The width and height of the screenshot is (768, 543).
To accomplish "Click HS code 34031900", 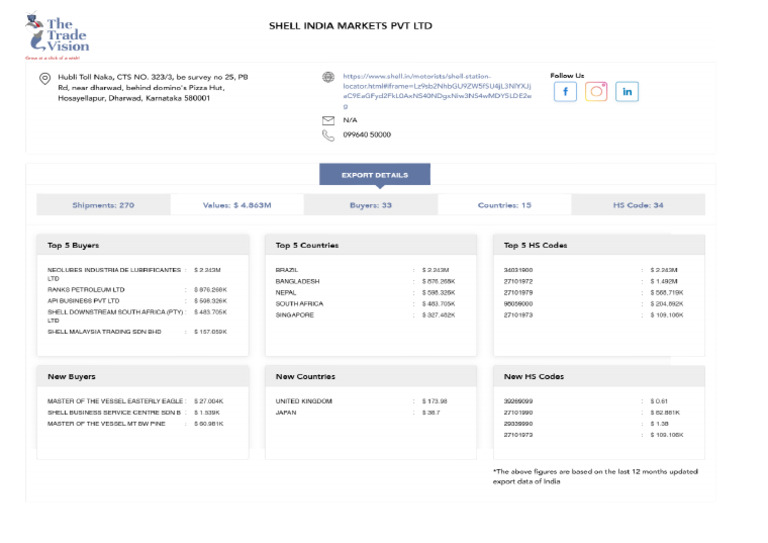I will click(x=518, y=270).
